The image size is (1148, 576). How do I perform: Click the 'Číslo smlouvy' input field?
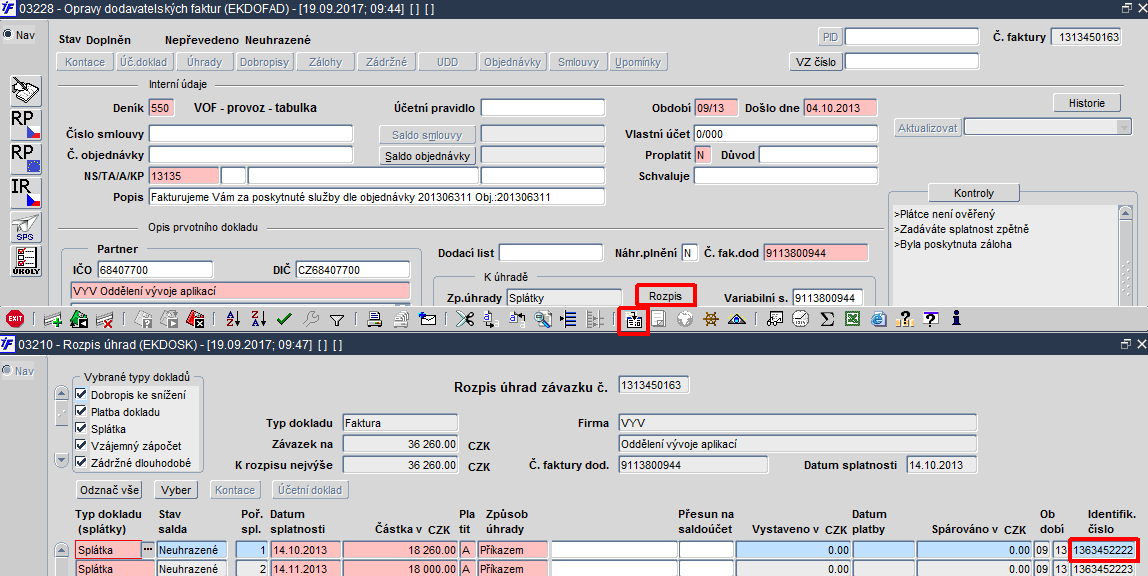pyautogui.click(x=251, y=134)
